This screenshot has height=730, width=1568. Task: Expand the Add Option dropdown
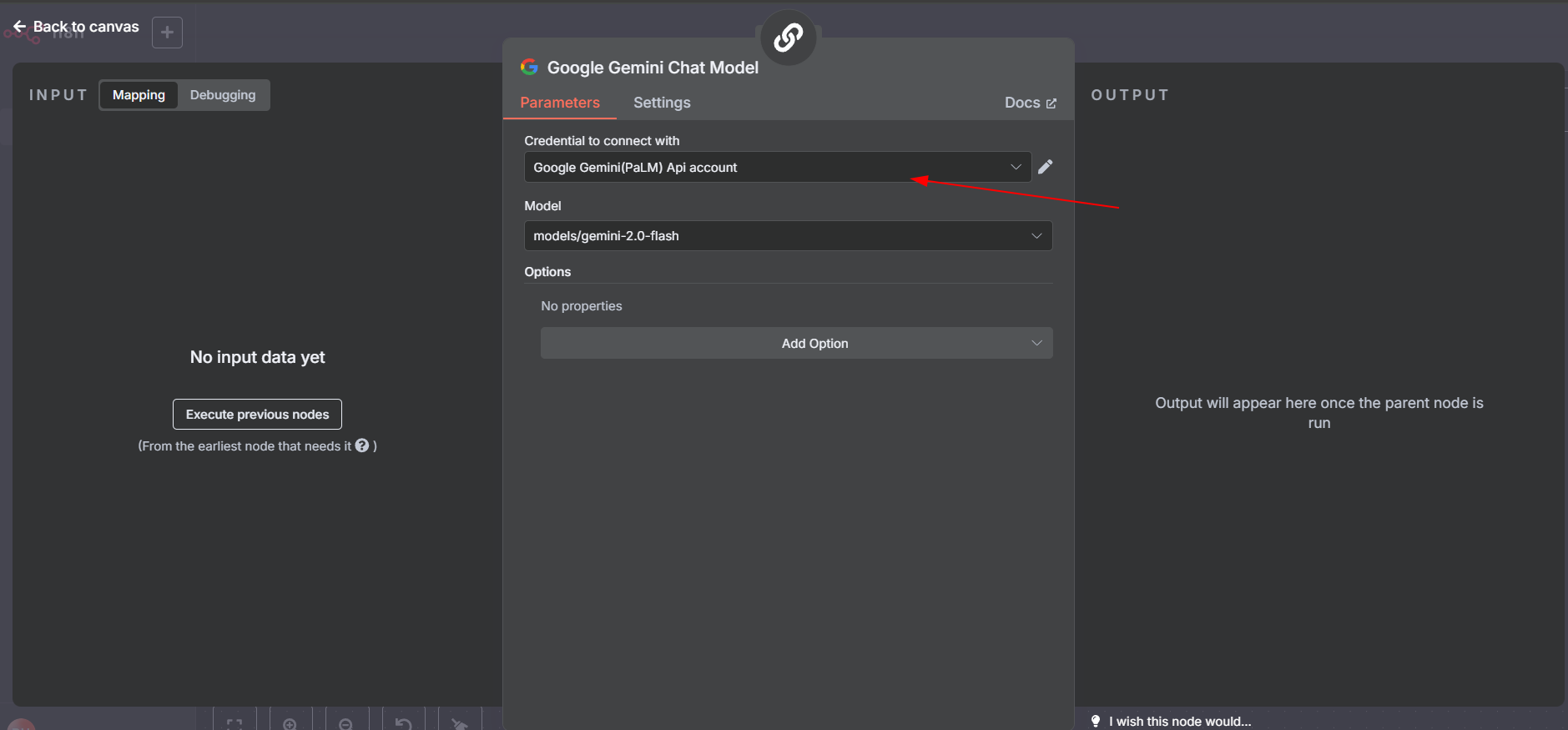click(x=796, y=343)
